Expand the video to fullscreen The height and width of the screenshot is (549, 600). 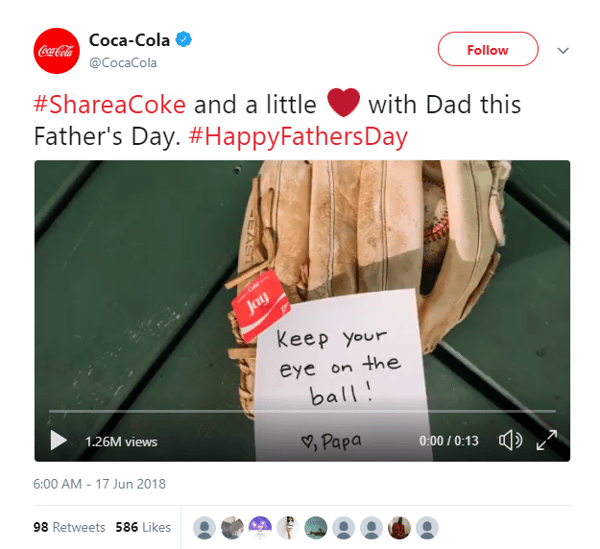point(546,440)
